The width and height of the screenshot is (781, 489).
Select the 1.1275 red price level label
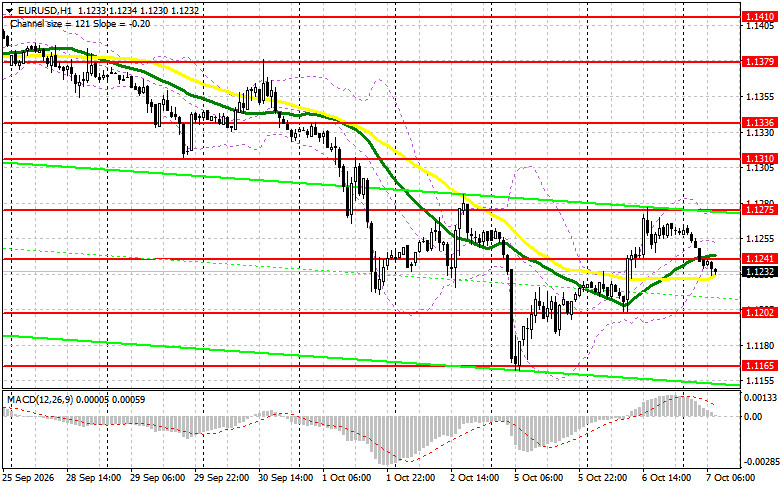point(760,210)
